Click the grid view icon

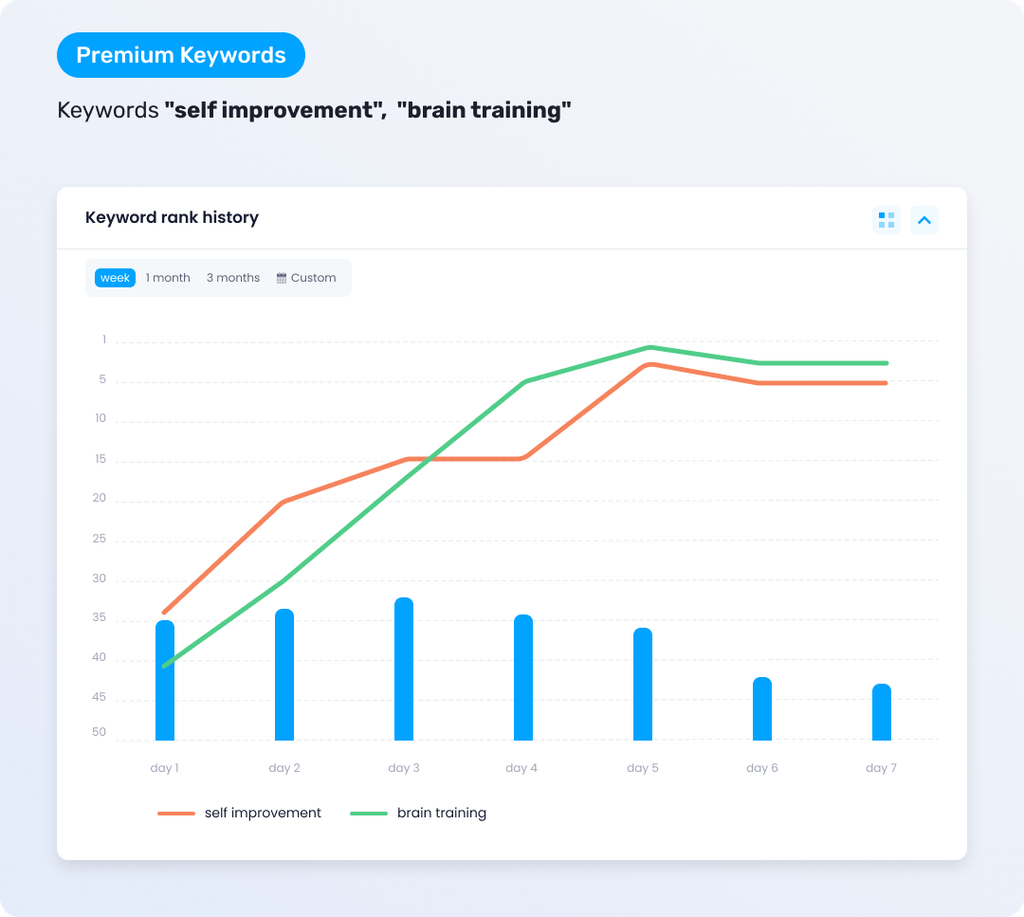coord(886,220)
